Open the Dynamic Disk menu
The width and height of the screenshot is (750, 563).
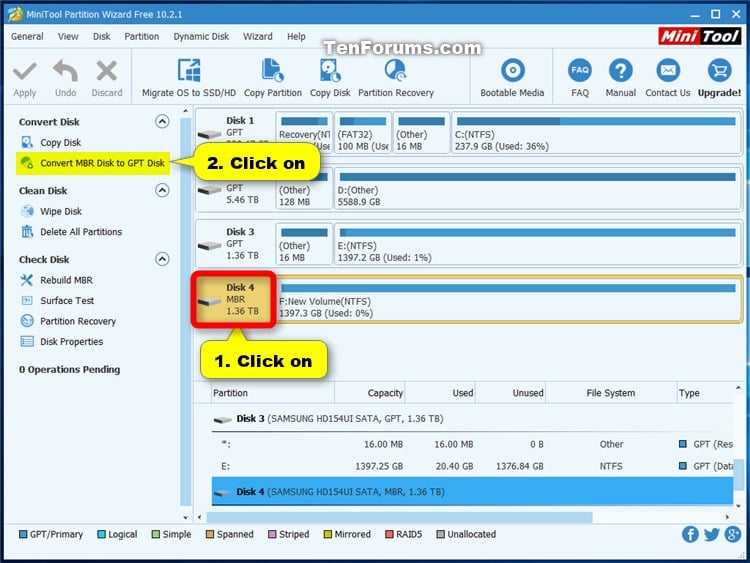[201, 36]
